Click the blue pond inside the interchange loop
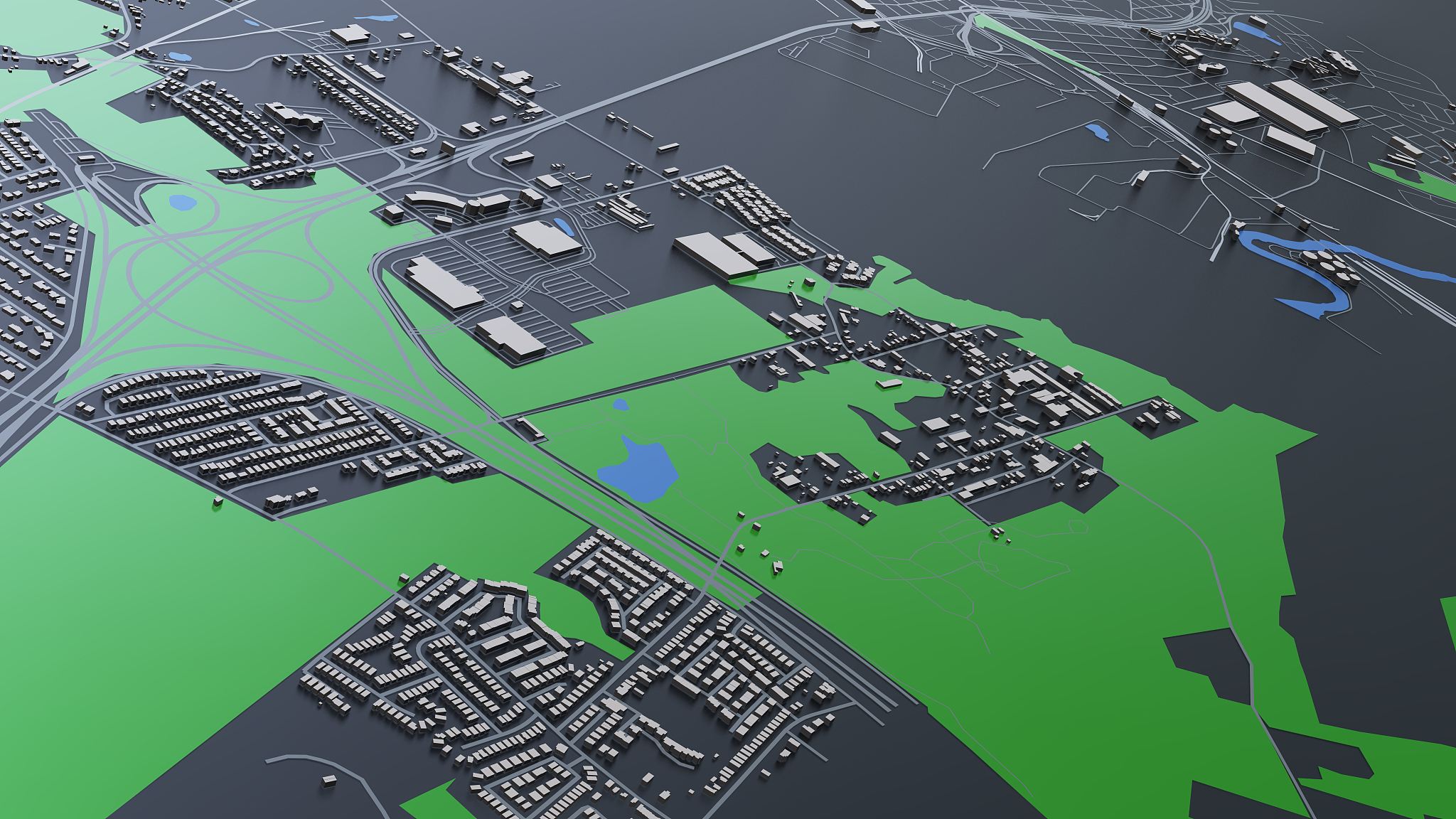This screenshot has width=1456, height=819. click(x=183, y=203)
